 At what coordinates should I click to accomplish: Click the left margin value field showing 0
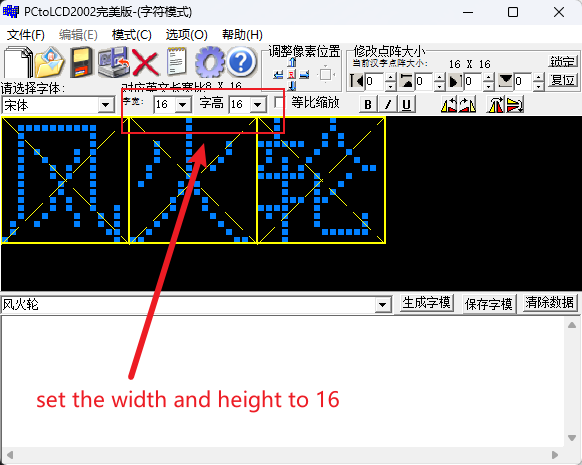pos(375,81)
